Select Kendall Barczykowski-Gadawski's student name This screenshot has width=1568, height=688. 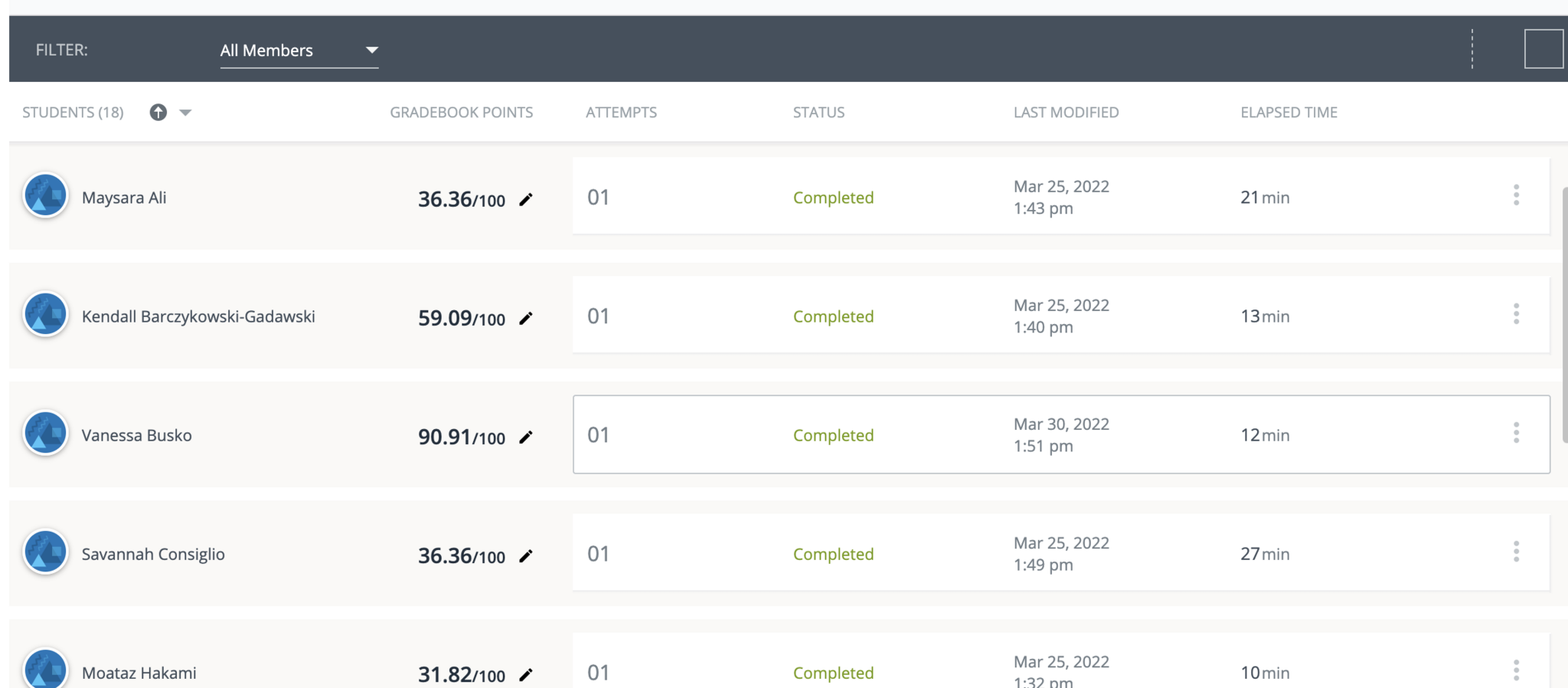(x=198, y=316)
